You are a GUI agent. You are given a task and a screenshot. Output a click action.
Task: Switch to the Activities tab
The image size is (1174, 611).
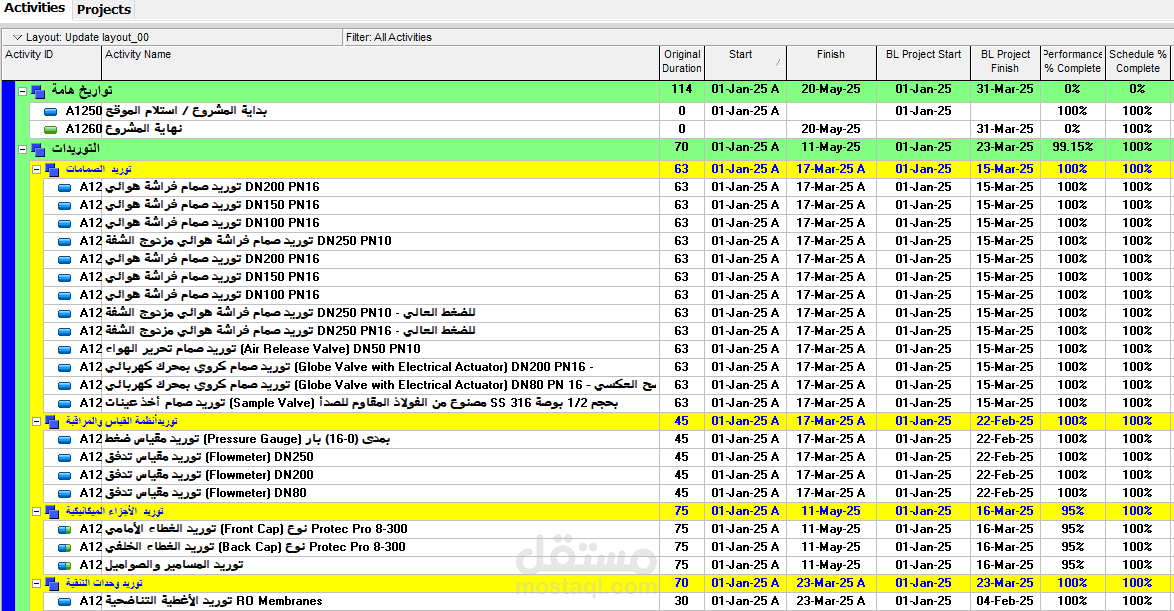point(34,8)
